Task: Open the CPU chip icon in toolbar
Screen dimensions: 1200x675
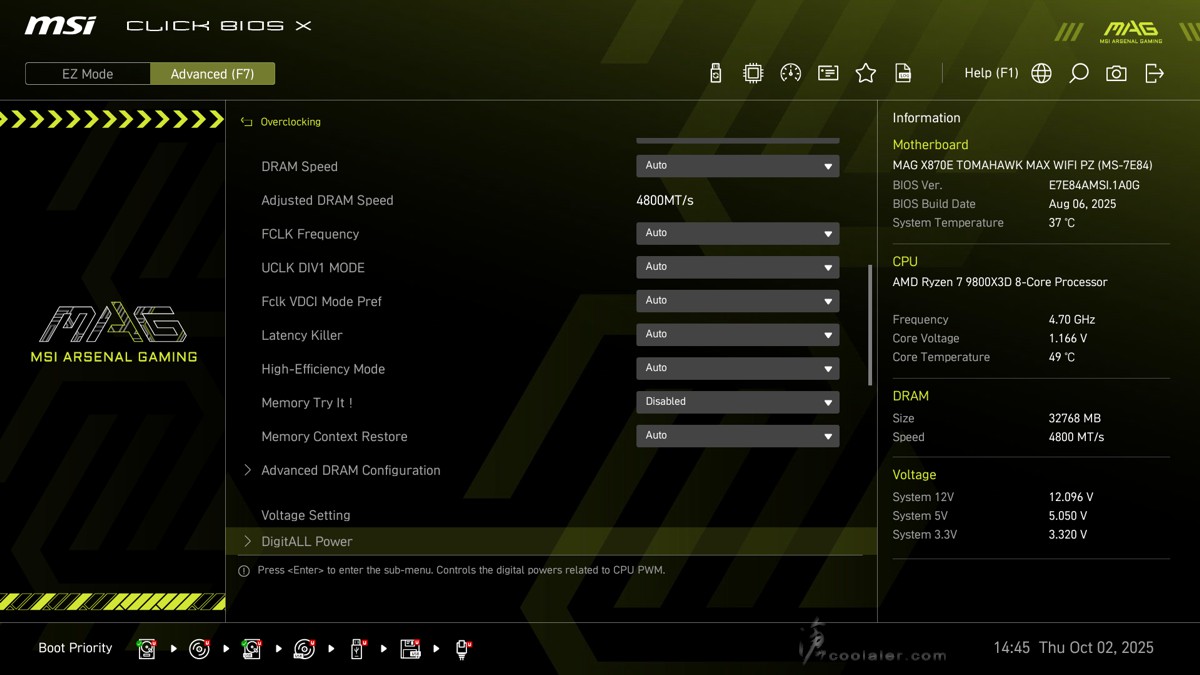Action: pyautogui.click(x=753, y=73)
